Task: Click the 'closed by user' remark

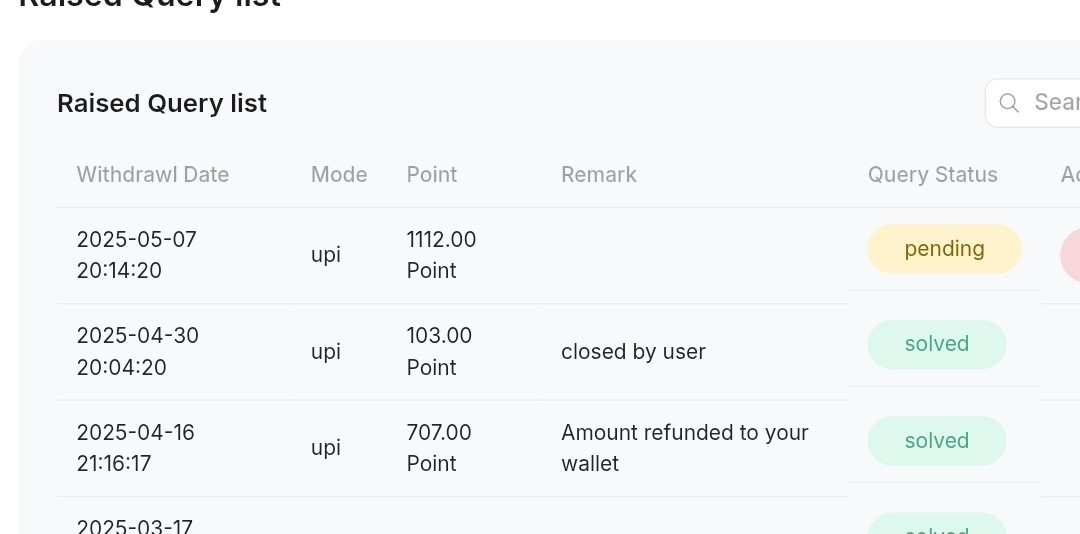Action: click(633, 351)
